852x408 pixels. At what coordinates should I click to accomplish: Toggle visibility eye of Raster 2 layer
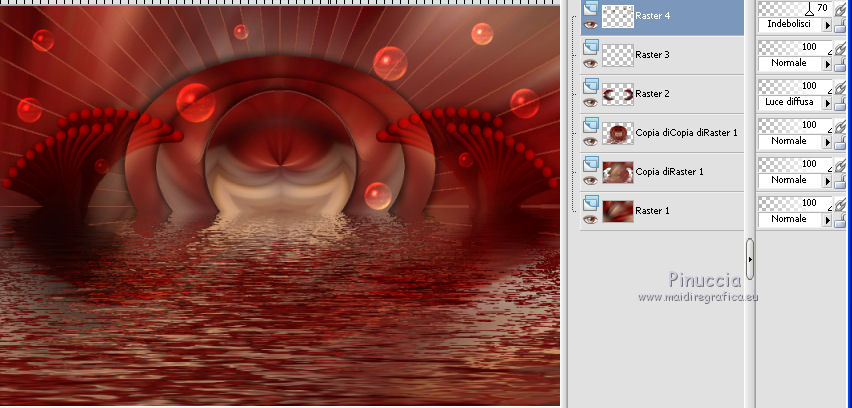(591, 103)
